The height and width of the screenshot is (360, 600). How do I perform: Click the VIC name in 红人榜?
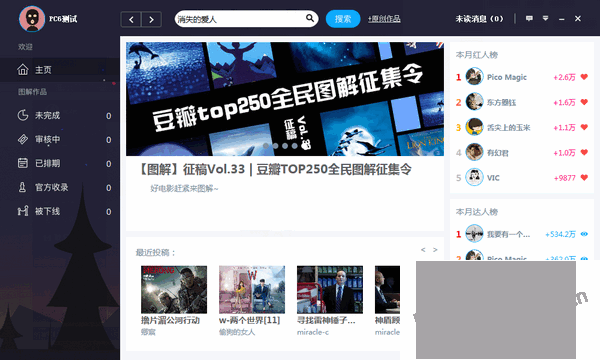493,178
